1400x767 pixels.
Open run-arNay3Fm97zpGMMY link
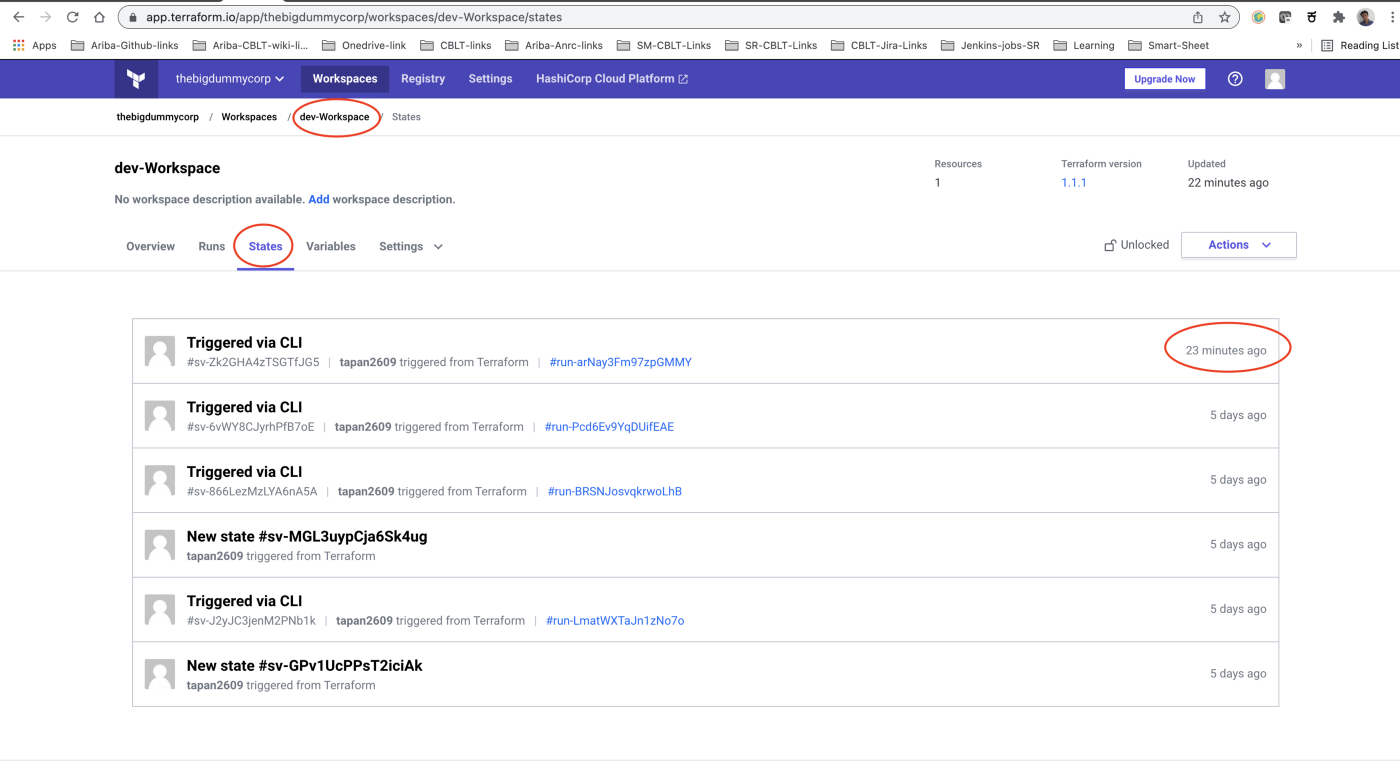[x=621, y=363]
